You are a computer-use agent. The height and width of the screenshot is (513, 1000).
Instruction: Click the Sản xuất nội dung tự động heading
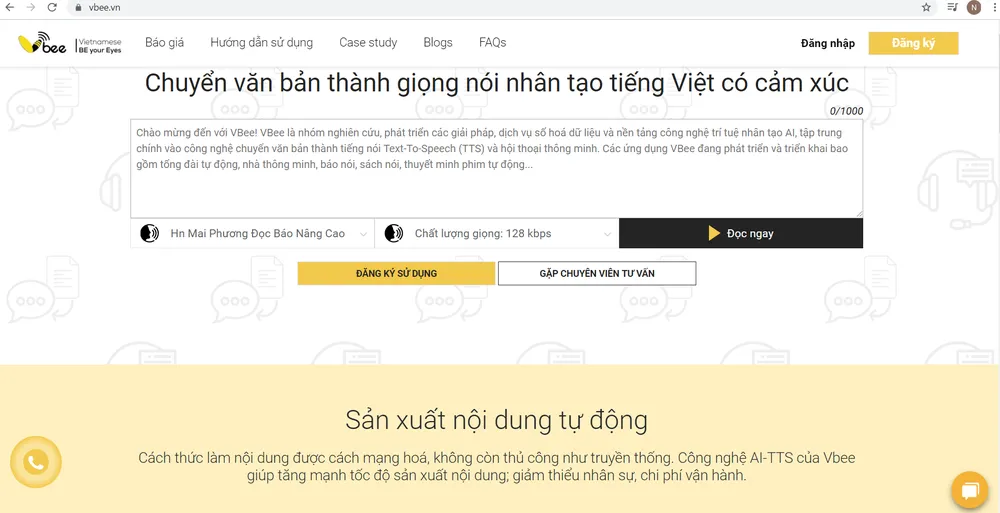point(496,420)
